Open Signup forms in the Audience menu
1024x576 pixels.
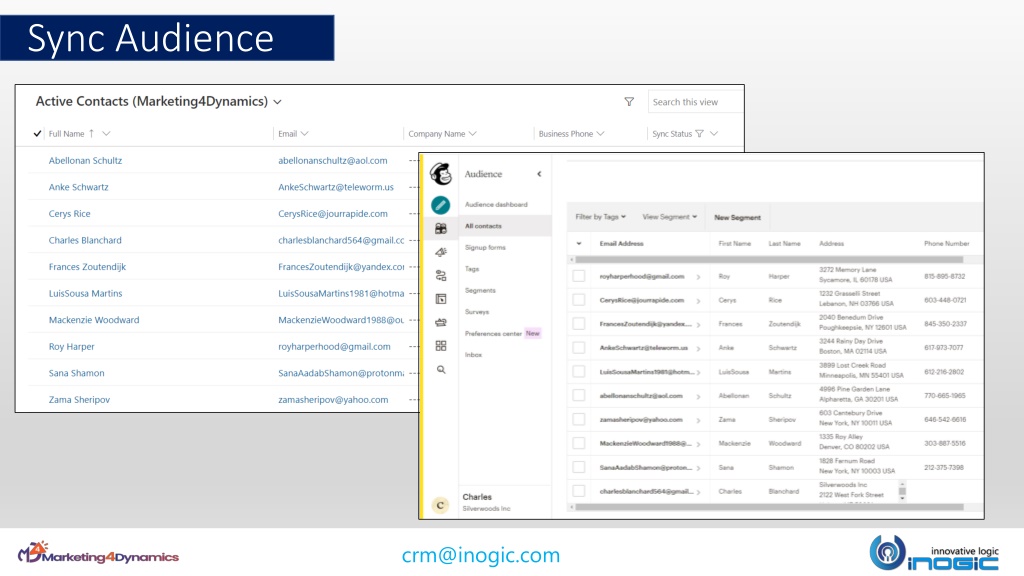click(485, 248)
